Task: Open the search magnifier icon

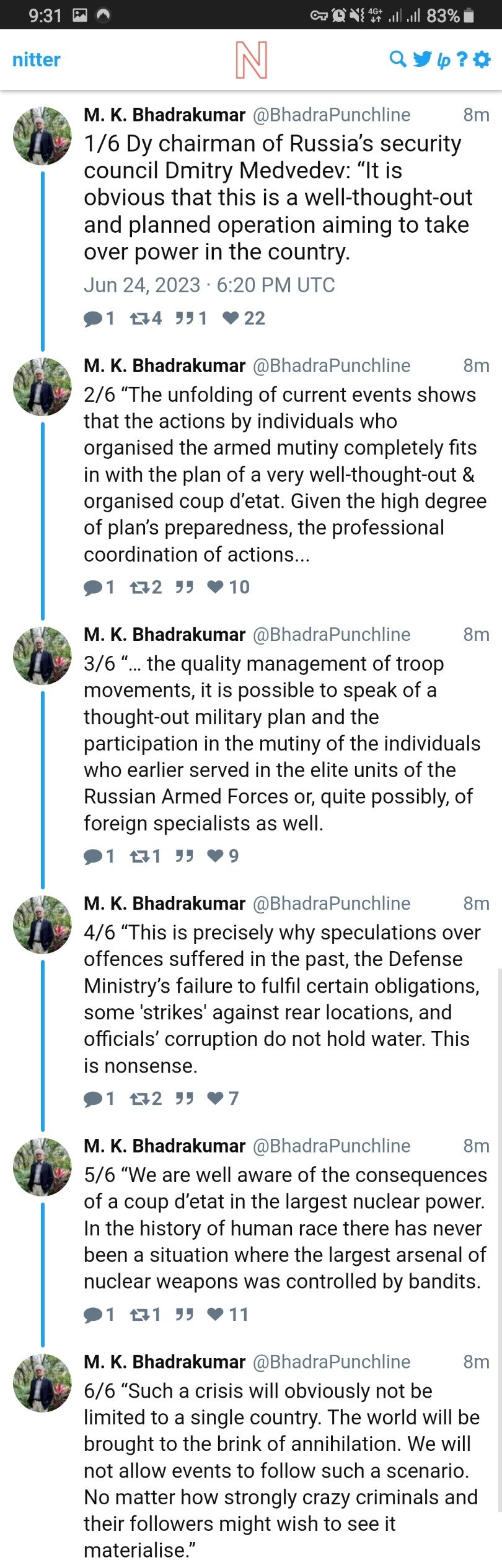Action: (x=397, y=59)
